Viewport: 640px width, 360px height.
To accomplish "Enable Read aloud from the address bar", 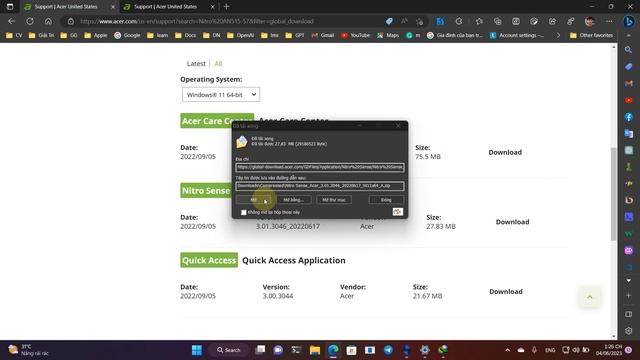I will (404, 21).
